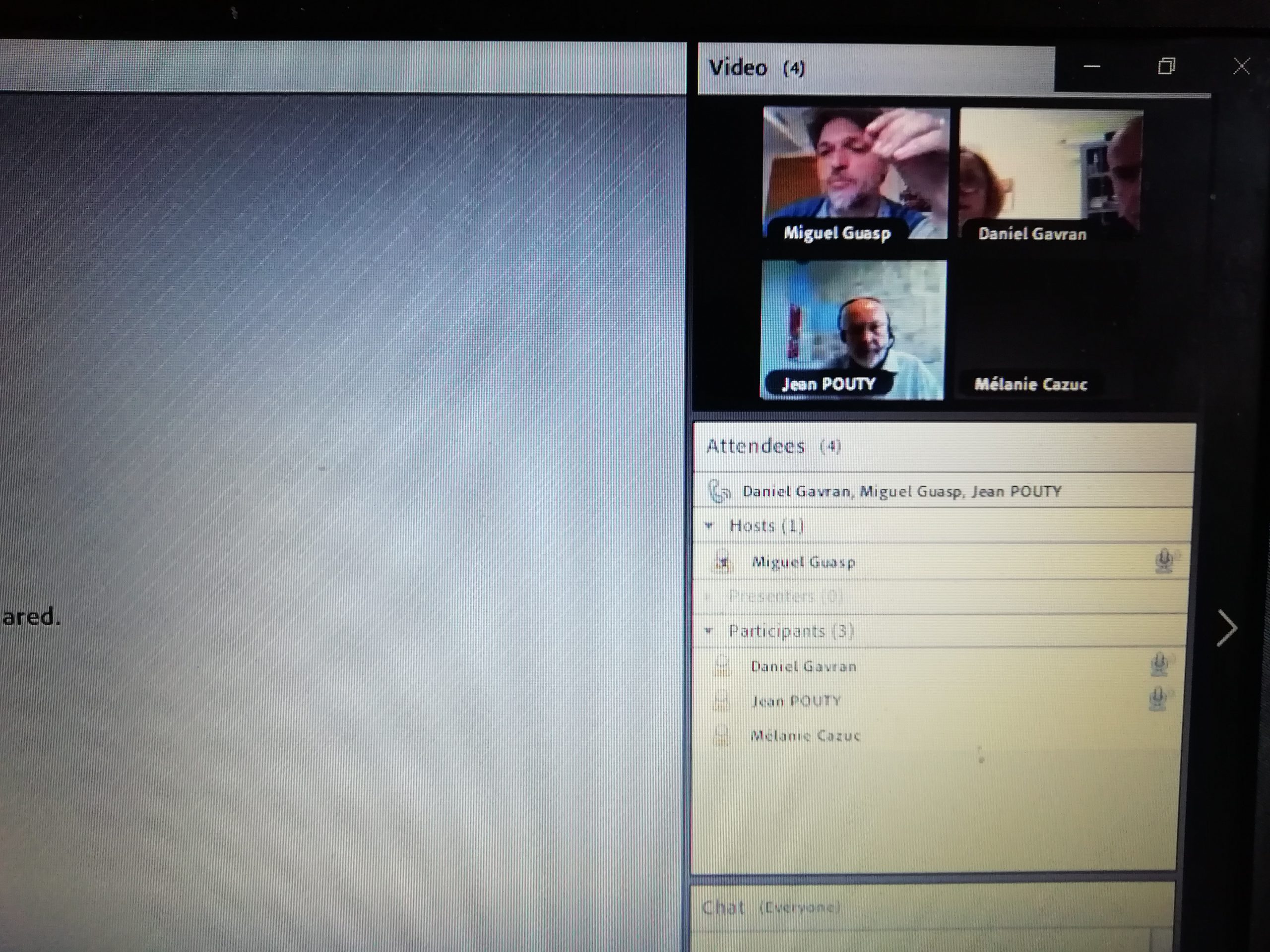The height and width of the screenshot is (952, 1270).
Task: Click the Attendees (4) pod title
Action: (x=773, y=446)
